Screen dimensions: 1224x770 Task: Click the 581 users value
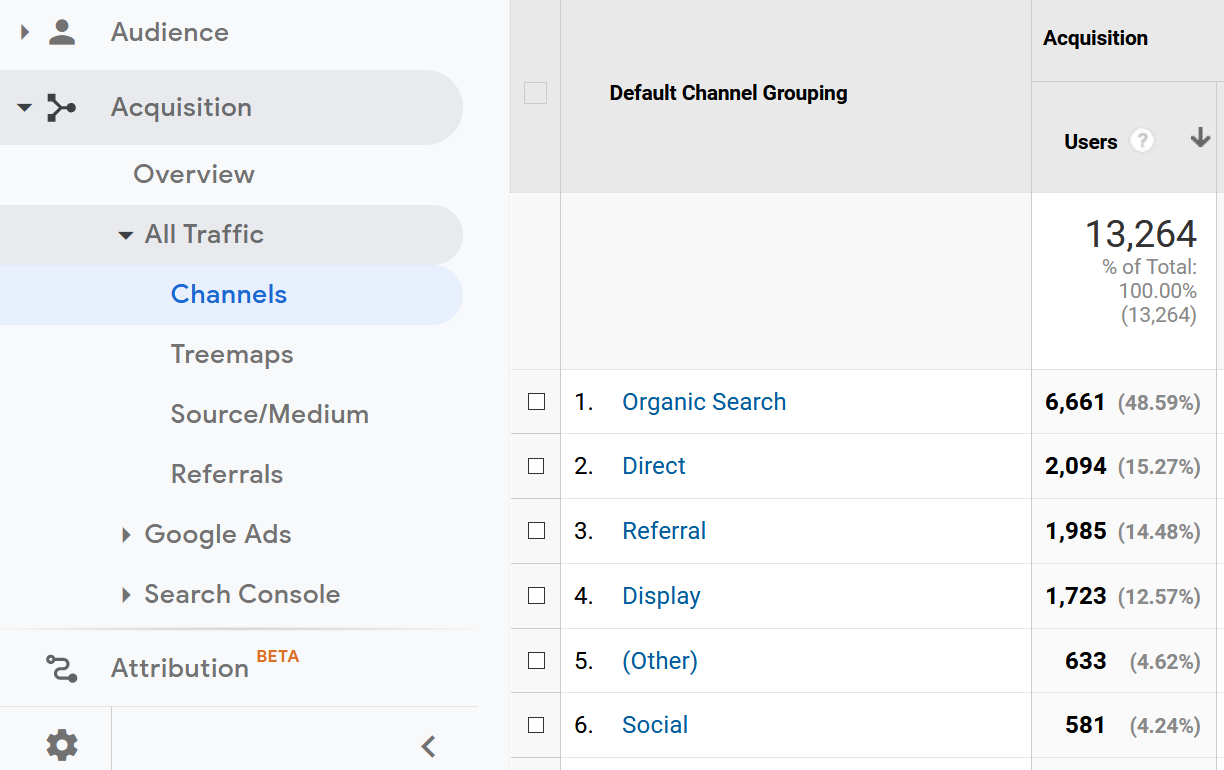(1086, 725)
